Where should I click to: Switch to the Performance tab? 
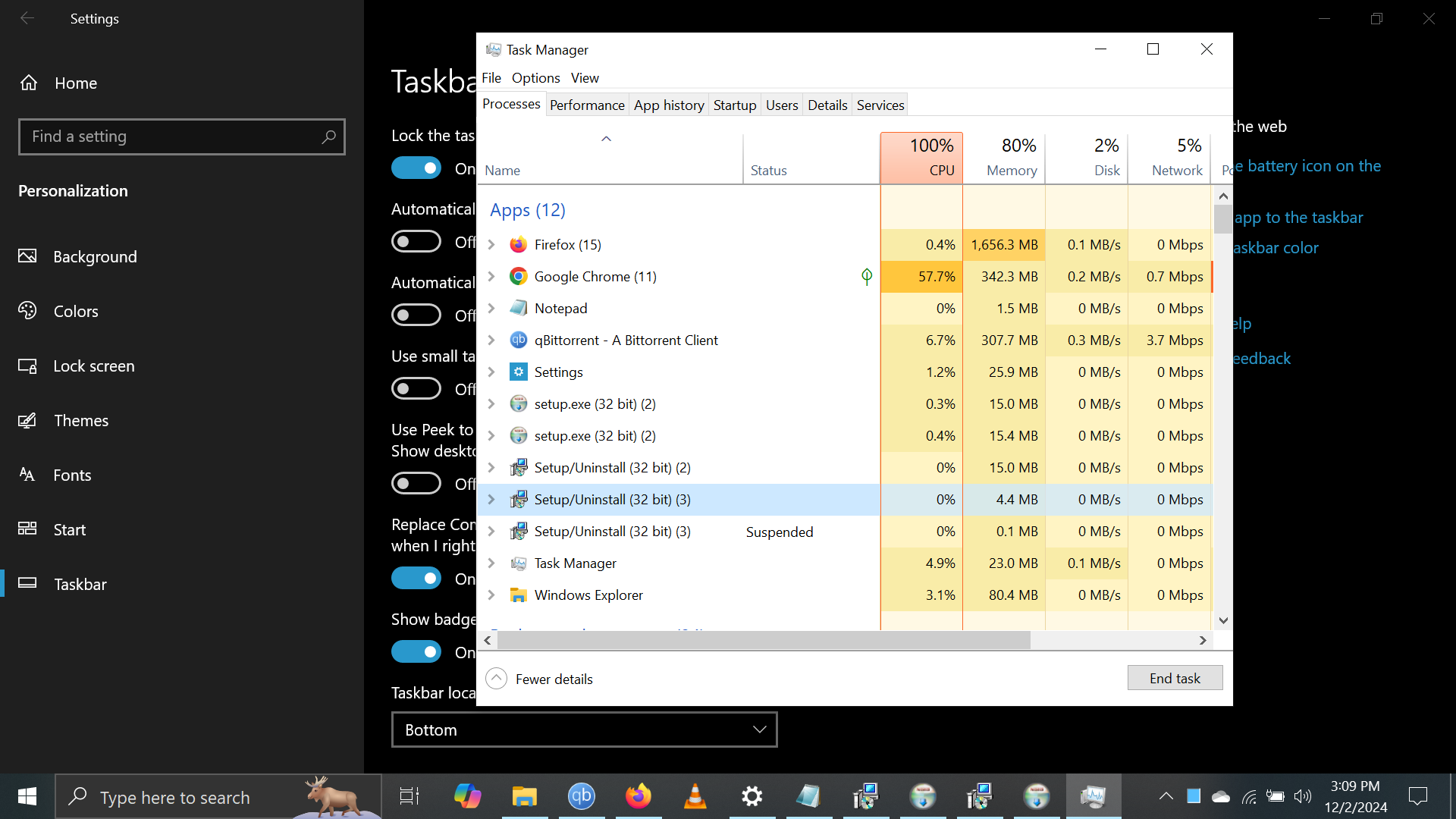[587, 105]
